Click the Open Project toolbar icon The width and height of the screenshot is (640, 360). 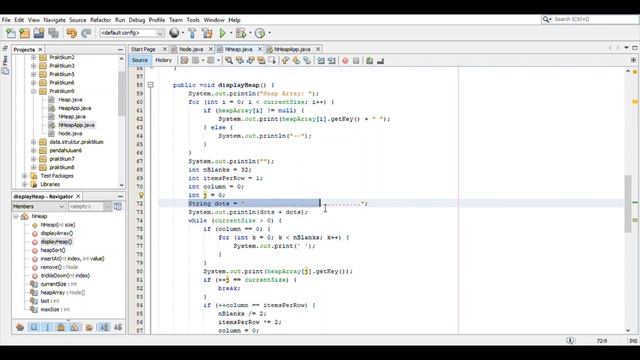(x=39, y=33)
